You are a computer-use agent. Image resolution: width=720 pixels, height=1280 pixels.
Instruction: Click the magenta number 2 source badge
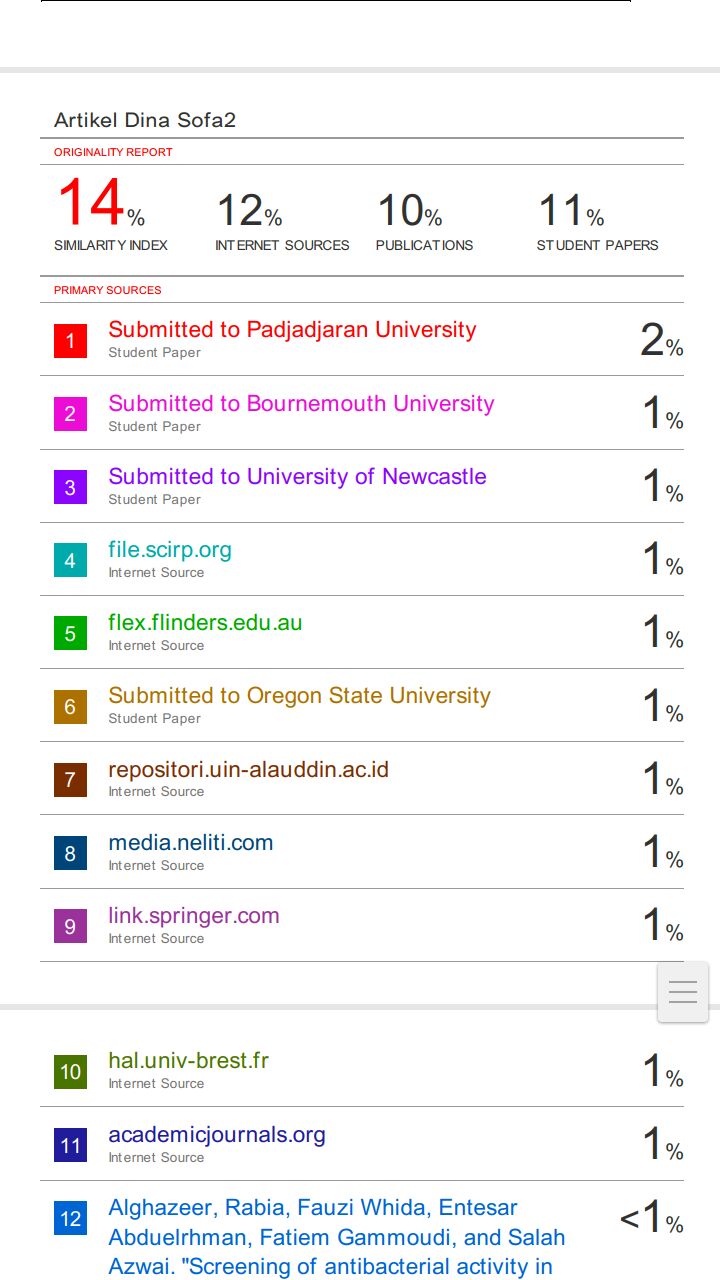click(70, 414)
